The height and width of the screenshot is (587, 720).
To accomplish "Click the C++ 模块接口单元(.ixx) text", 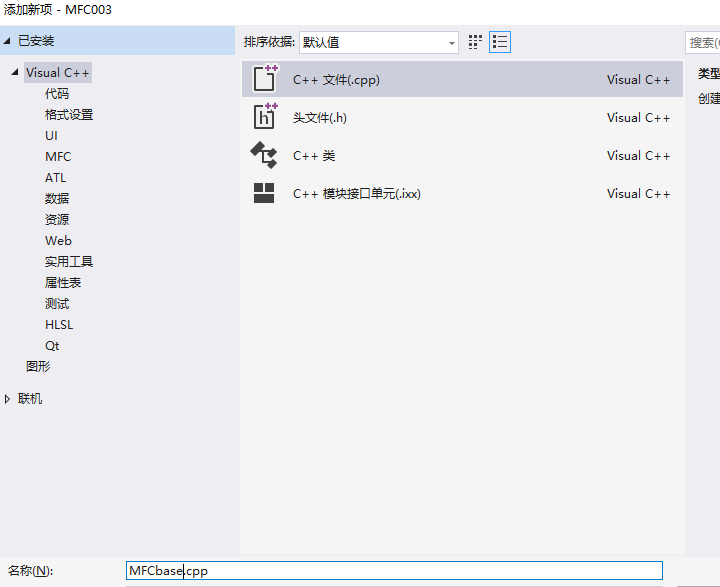I will click(357, 194).
